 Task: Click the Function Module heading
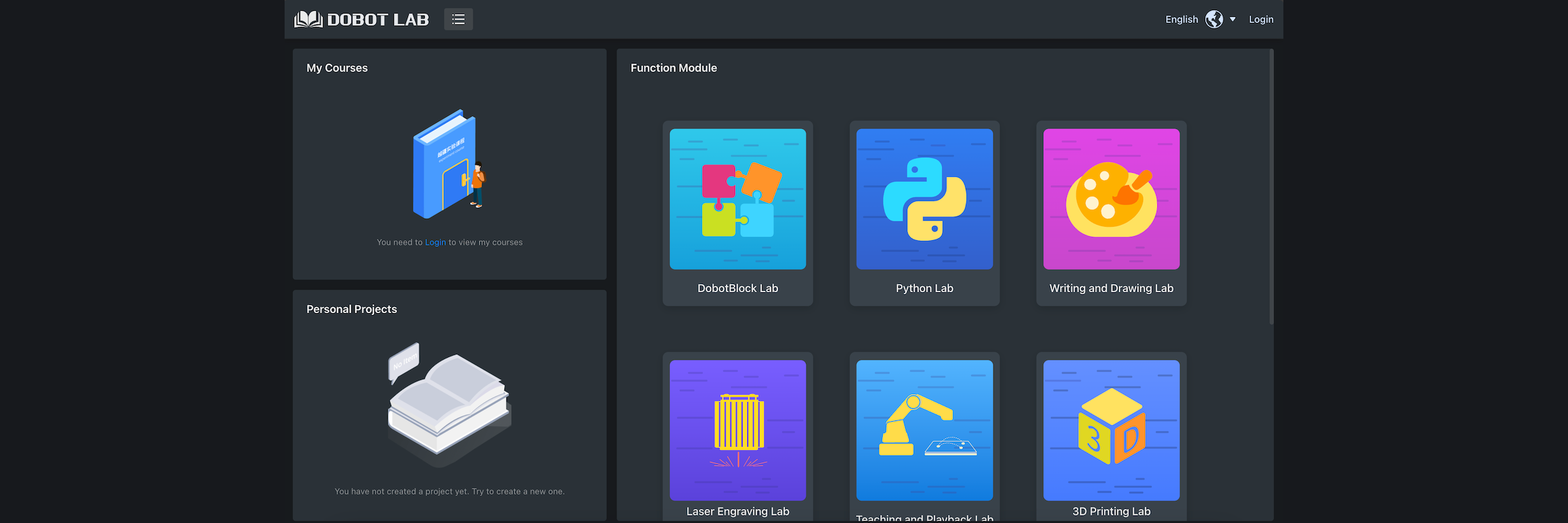click(674, 68)
